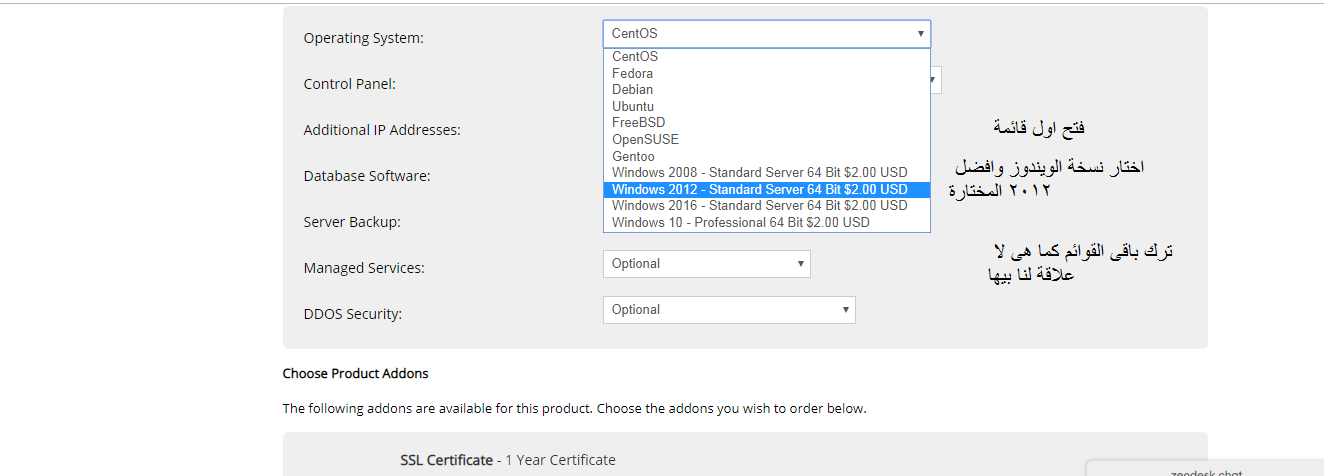Expand the Control Panel dropdown arrow
Image resolution: width=1324 pixels, height=476 pixels.
[x=935, y=80]
